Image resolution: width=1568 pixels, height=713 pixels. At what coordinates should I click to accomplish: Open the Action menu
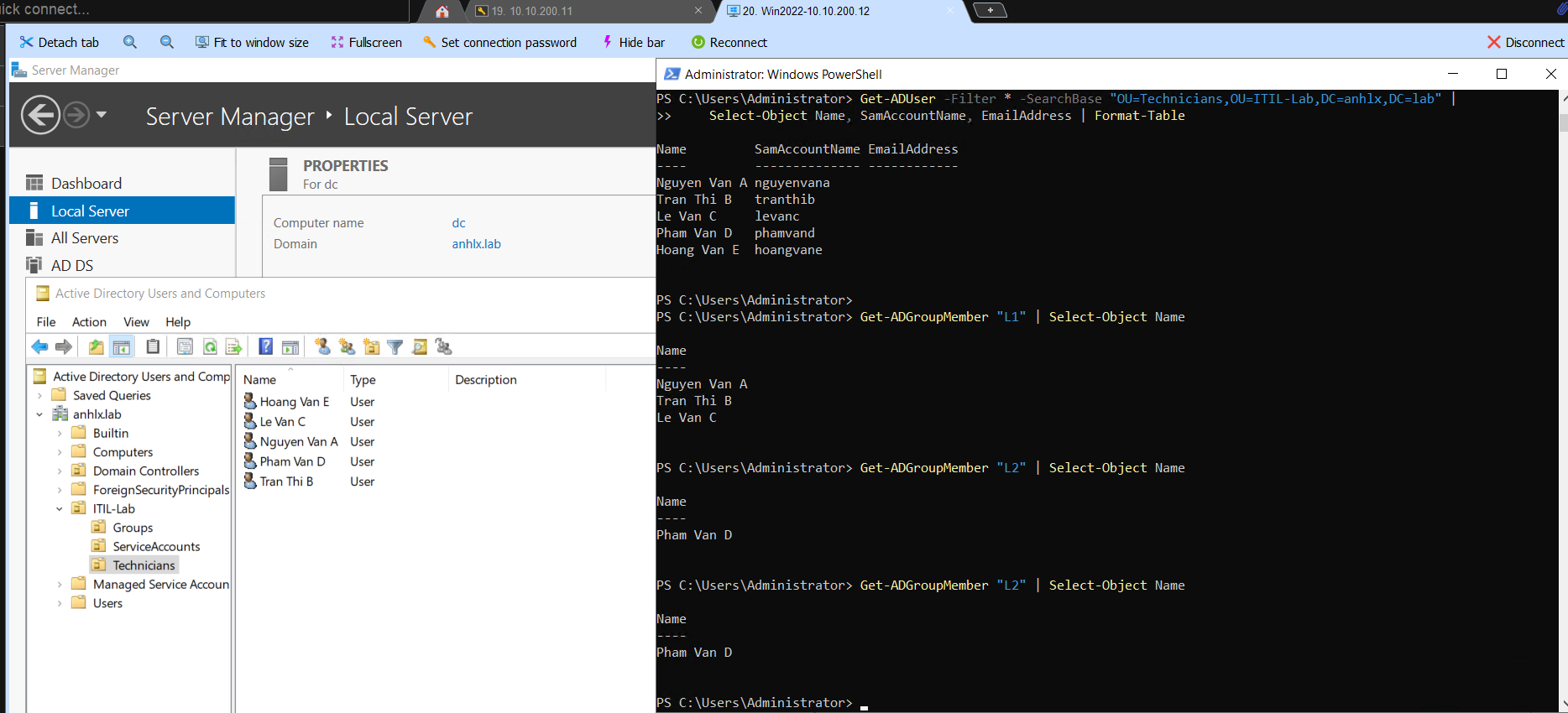[x=89, y=321]
